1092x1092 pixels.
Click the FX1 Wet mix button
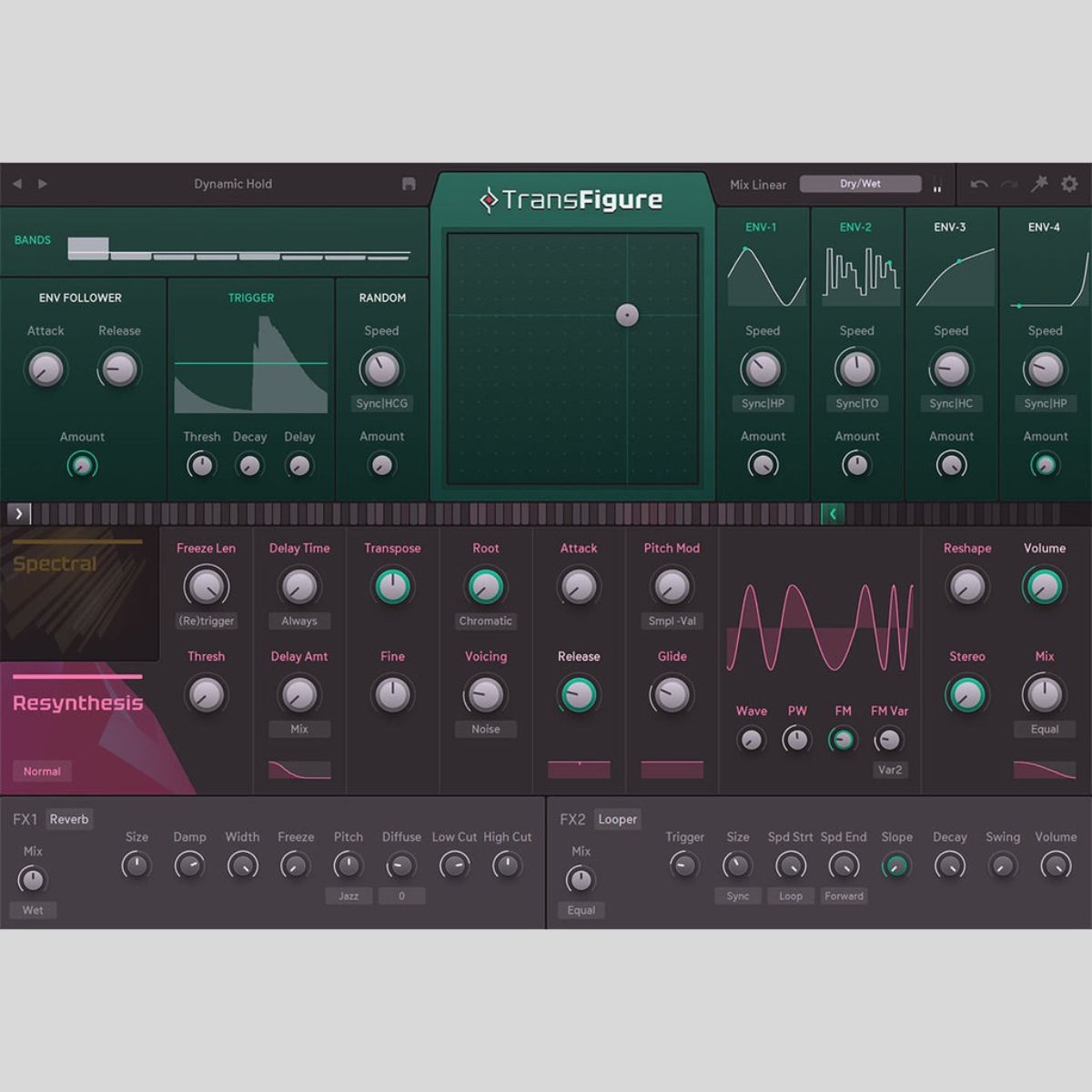33,910
